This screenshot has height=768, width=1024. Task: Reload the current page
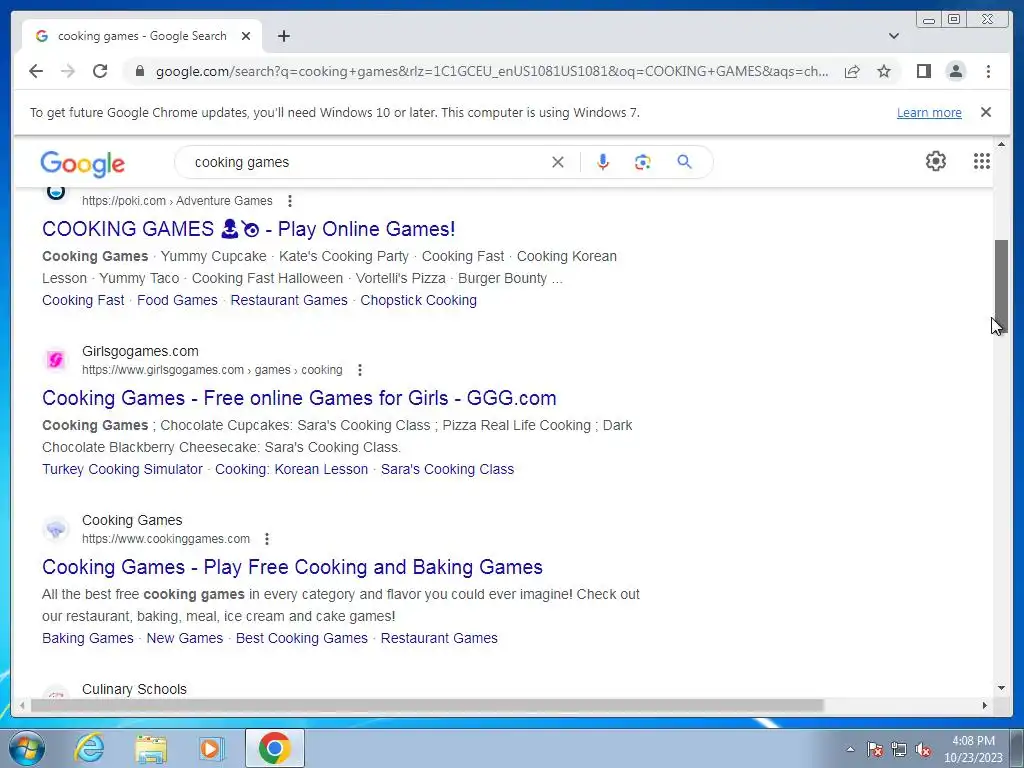[x=100, y=71]
